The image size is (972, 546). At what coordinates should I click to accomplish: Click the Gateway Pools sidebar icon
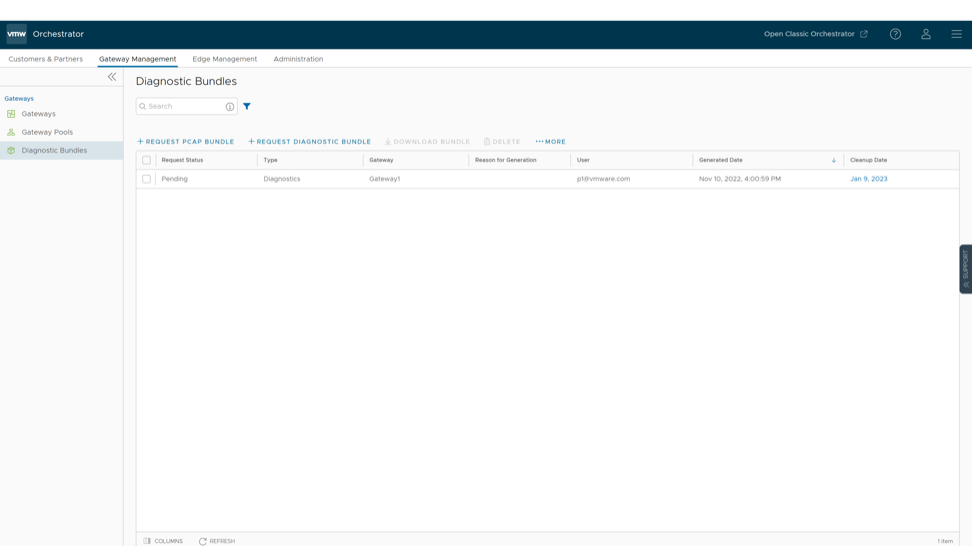[x=11, y=132]
